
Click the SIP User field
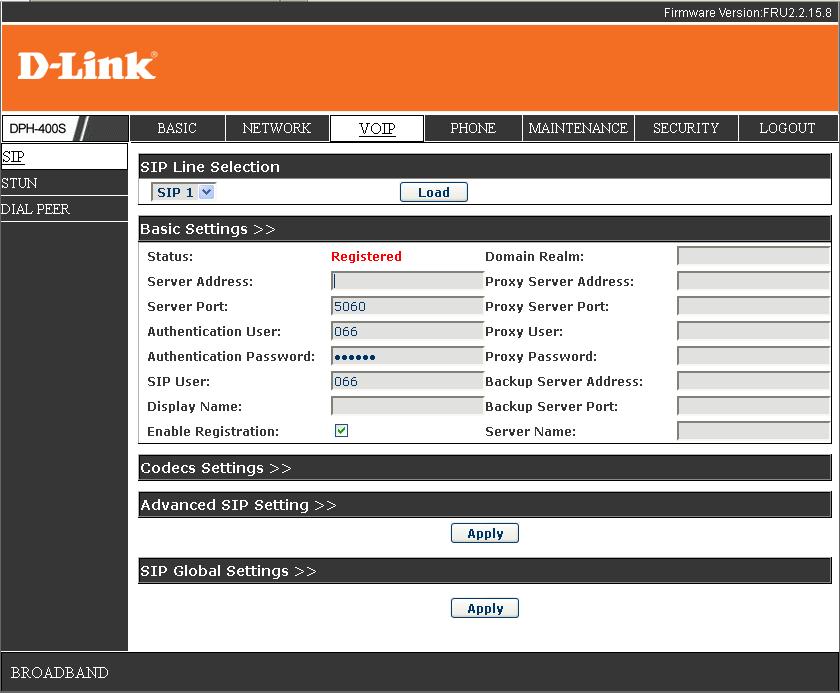point(407,381)
